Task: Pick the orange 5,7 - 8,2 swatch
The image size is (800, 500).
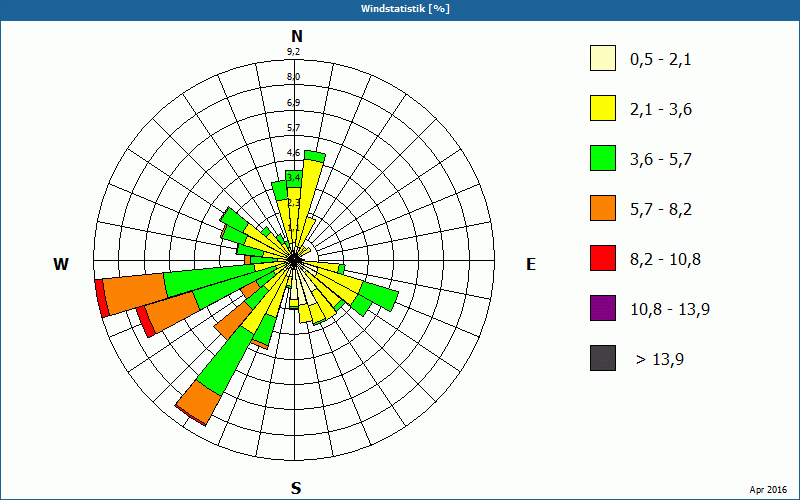Action: (603, 208)
